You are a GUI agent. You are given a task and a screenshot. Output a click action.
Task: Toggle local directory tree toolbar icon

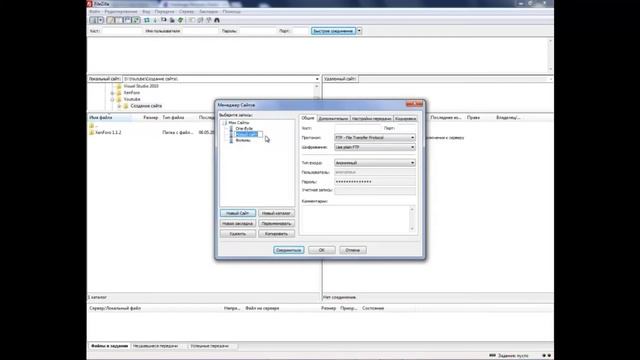click(x=119, y=20)
